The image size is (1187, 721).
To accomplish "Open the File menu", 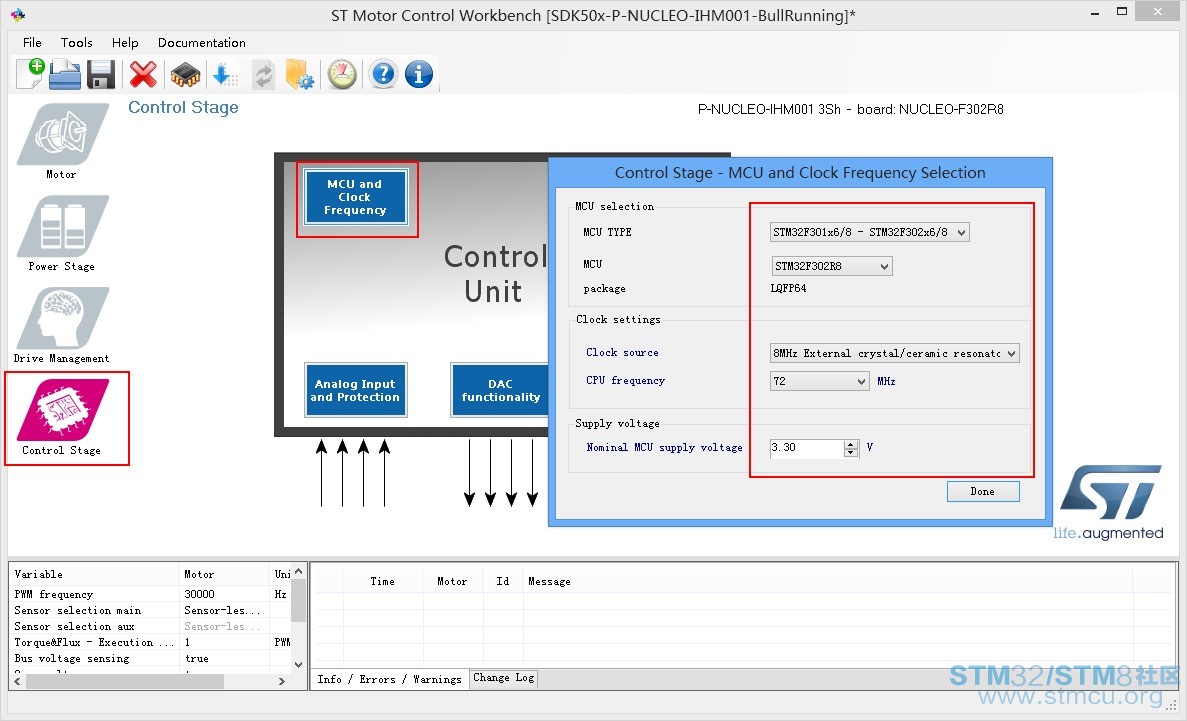I will pos(32,42).
